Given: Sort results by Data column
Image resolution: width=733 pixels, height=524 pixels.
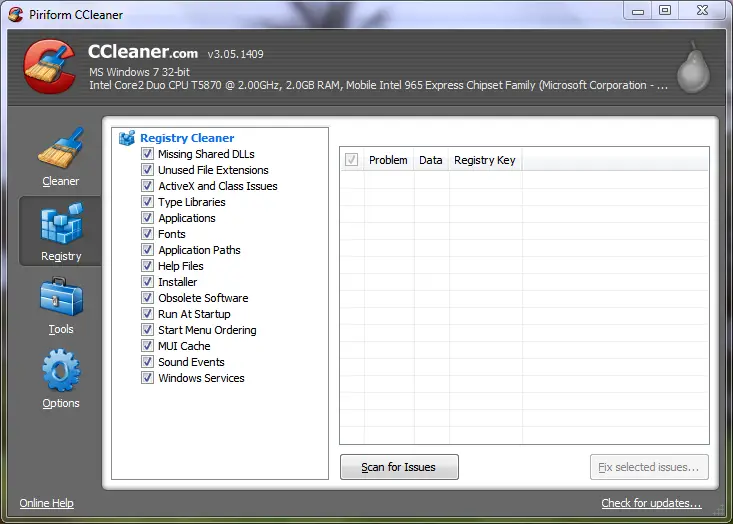Looking at the screenshot, I should coord(431,160).
